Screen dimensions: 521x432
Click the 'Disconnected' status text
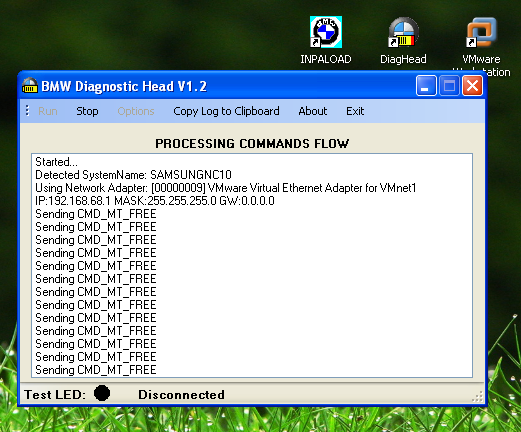[x=181, y=395]
